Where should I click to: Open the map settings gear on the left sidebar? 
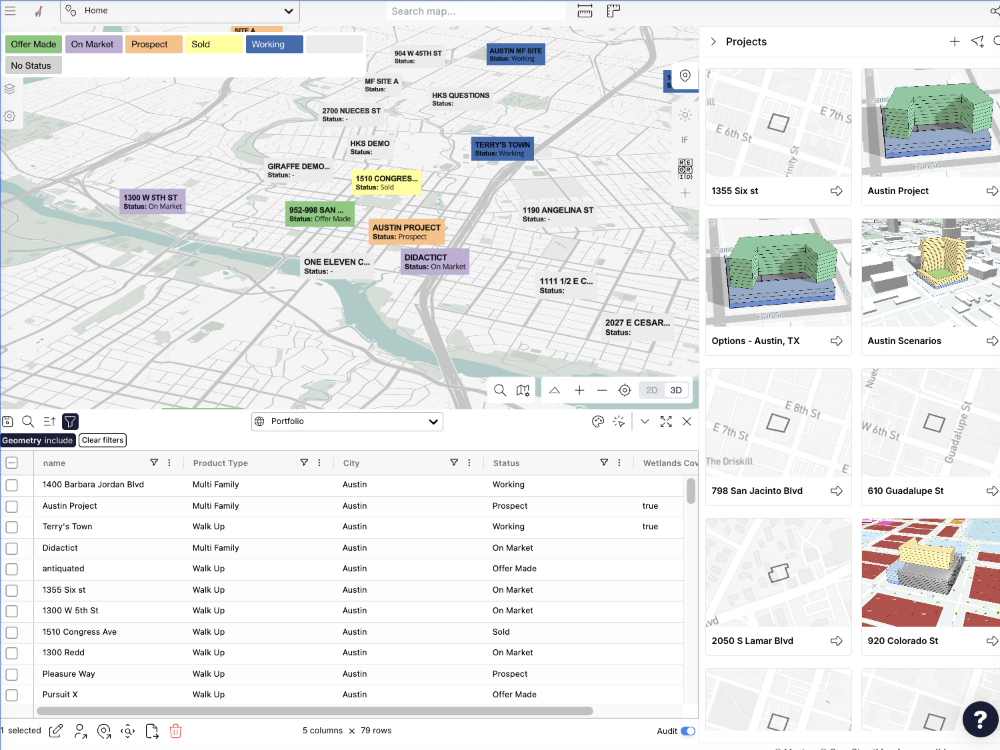point(9,117)
